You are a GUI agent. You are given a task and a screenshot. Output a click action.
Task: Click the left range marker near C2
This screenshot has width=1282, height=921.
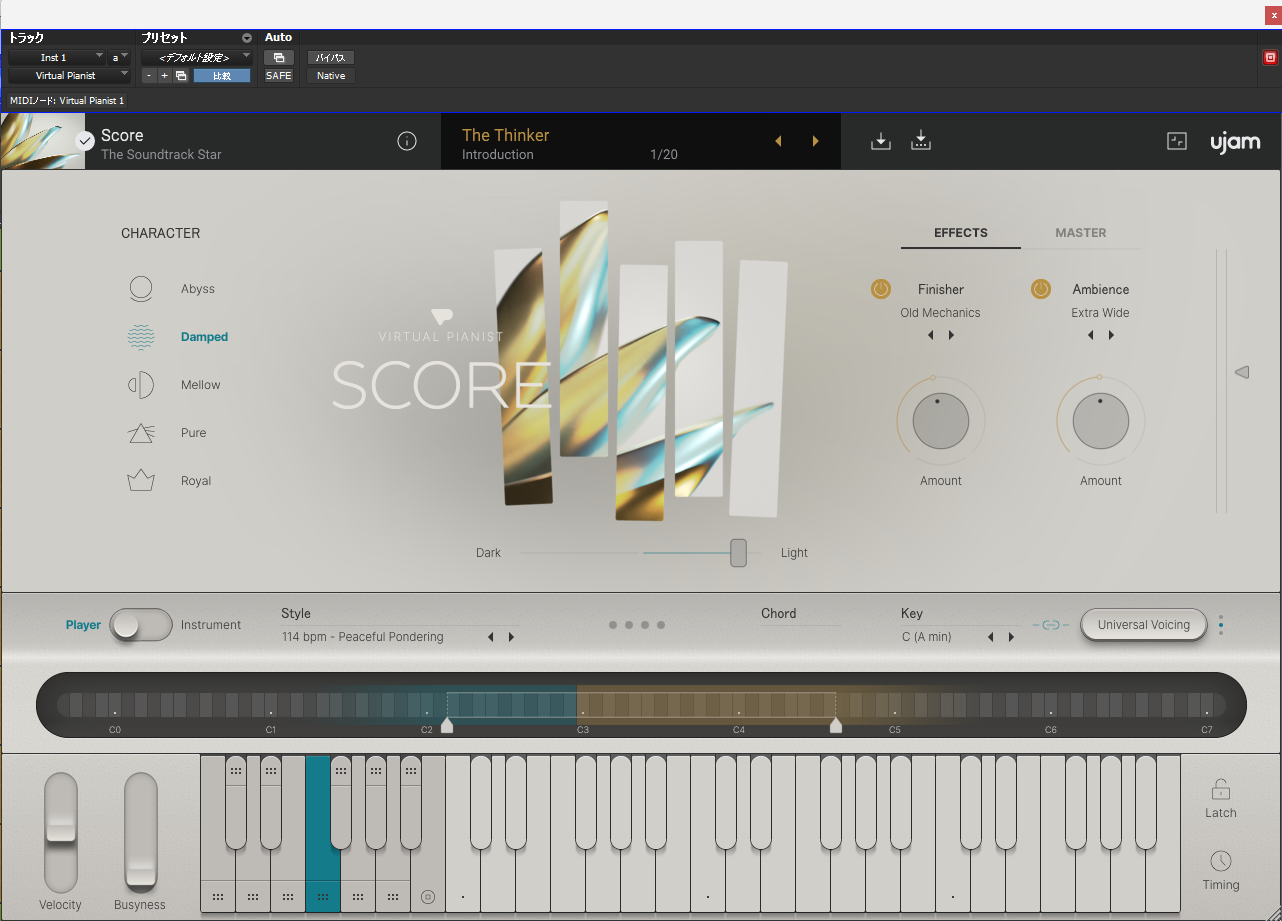pyautogui.click(x=447, y=725)
